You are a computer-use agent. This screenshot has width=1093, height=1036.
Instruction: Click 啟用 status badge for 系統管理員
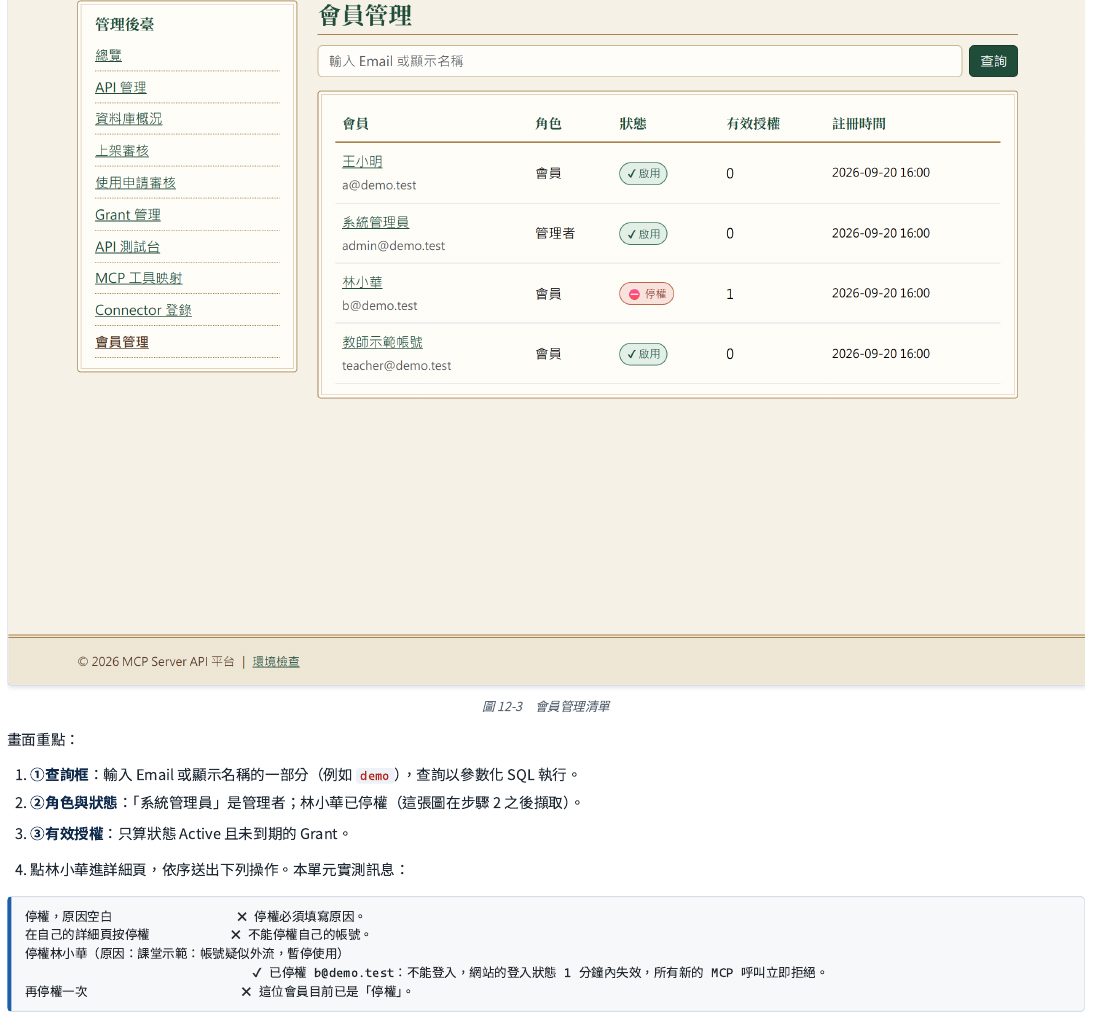pyautogui.click(x=643, y=234)
